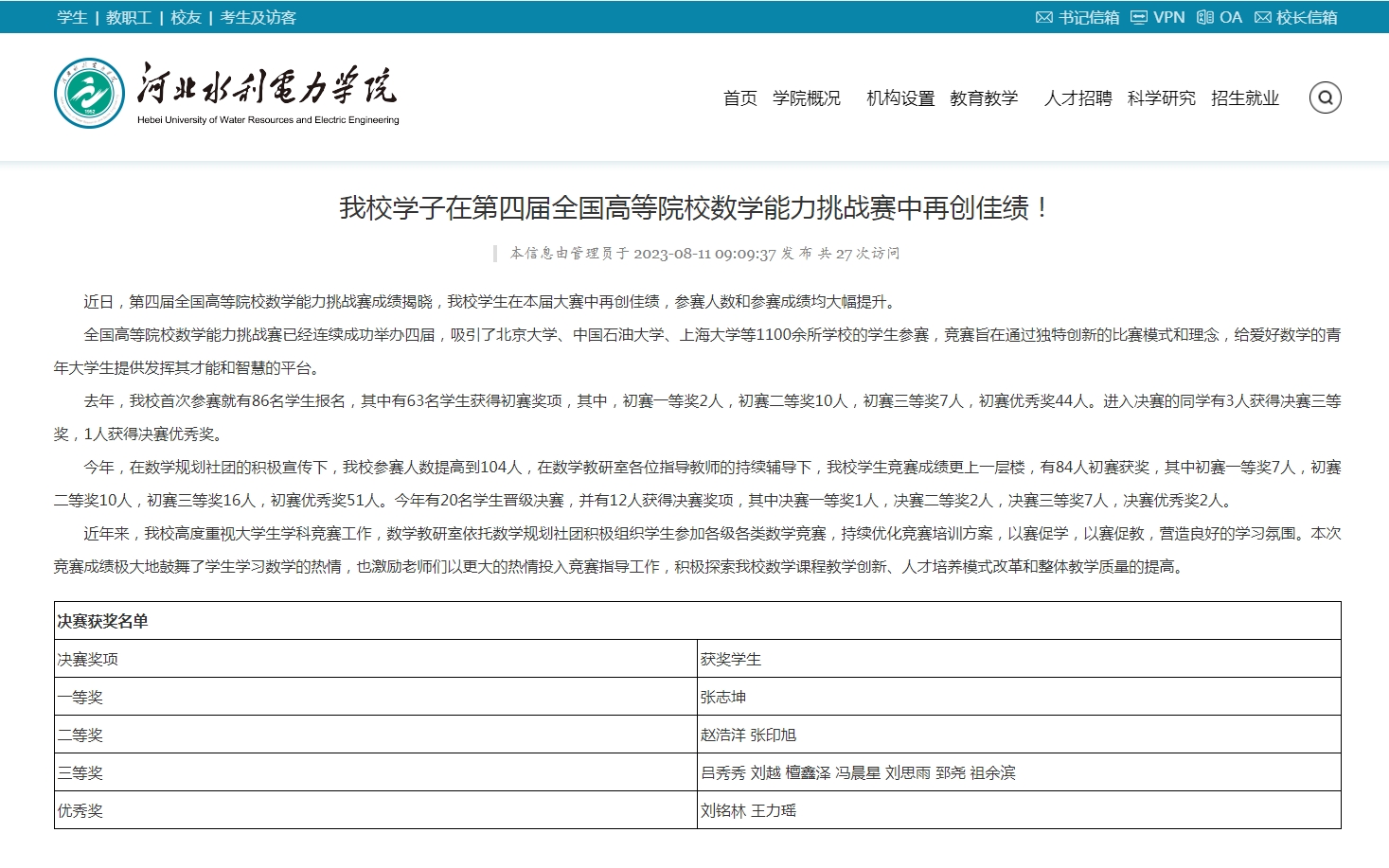Viewport: 1389px width, 868px height.
Task: Click the OA book icon
Action: (1202, 16)
